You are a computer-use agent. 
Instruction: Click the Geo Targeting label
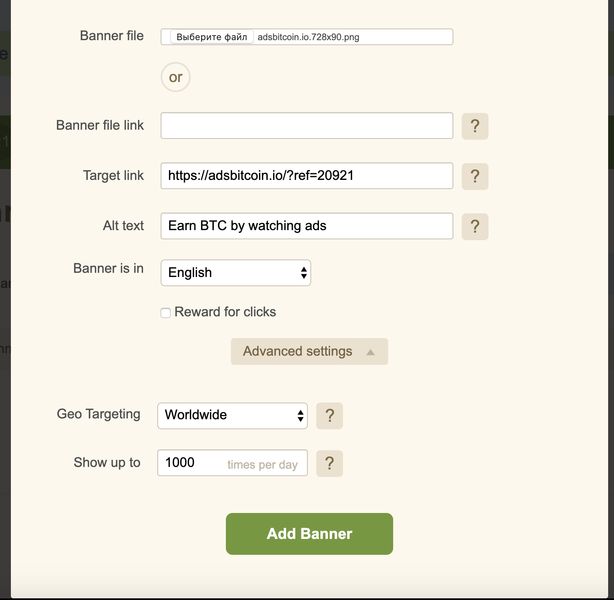pyautogui.click(x=99, y=414)
